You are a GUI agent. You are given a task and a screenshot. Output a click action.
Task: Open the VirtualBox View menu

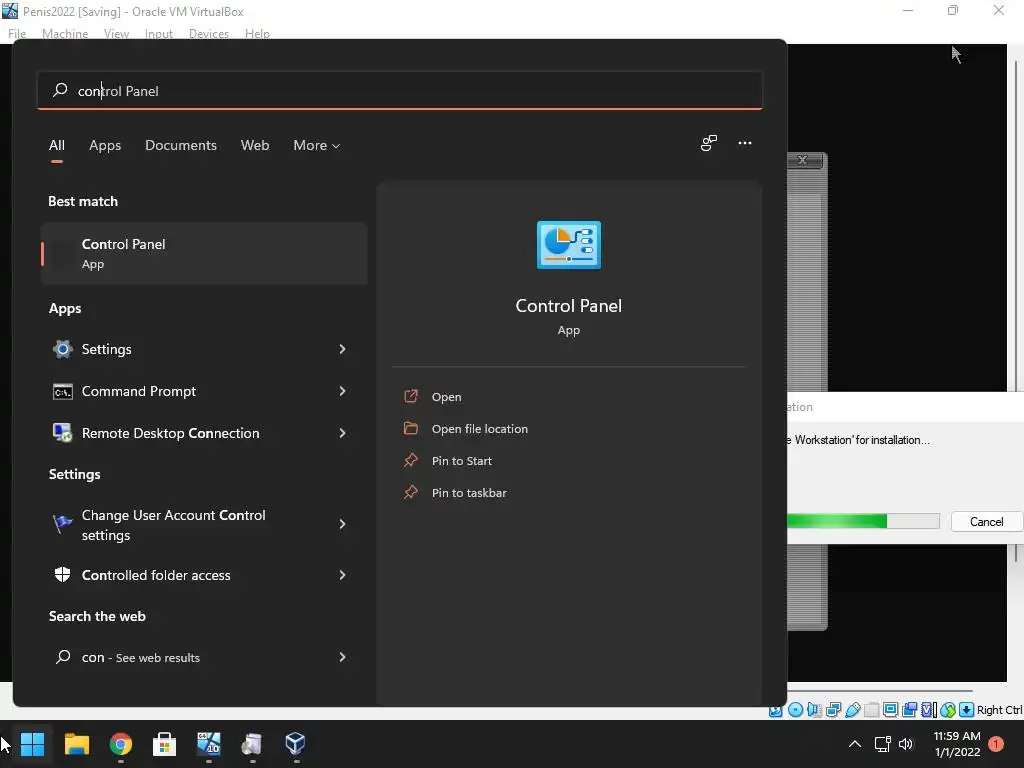click(116, 33)
